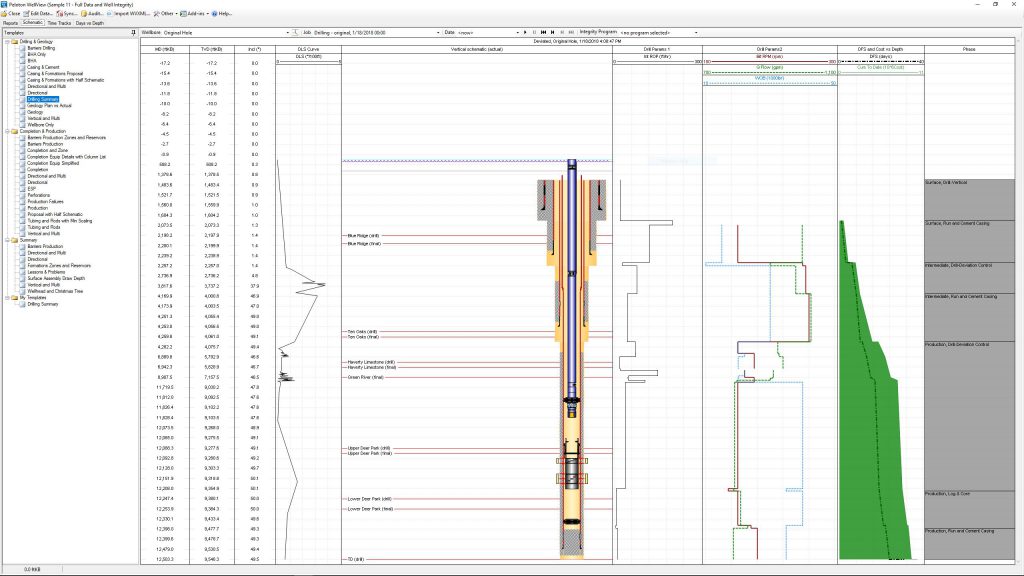Switch to the Time Tracks tab
Image resolution: width=1024 pixels, height=576 pixels.
[x=58, y=22]
